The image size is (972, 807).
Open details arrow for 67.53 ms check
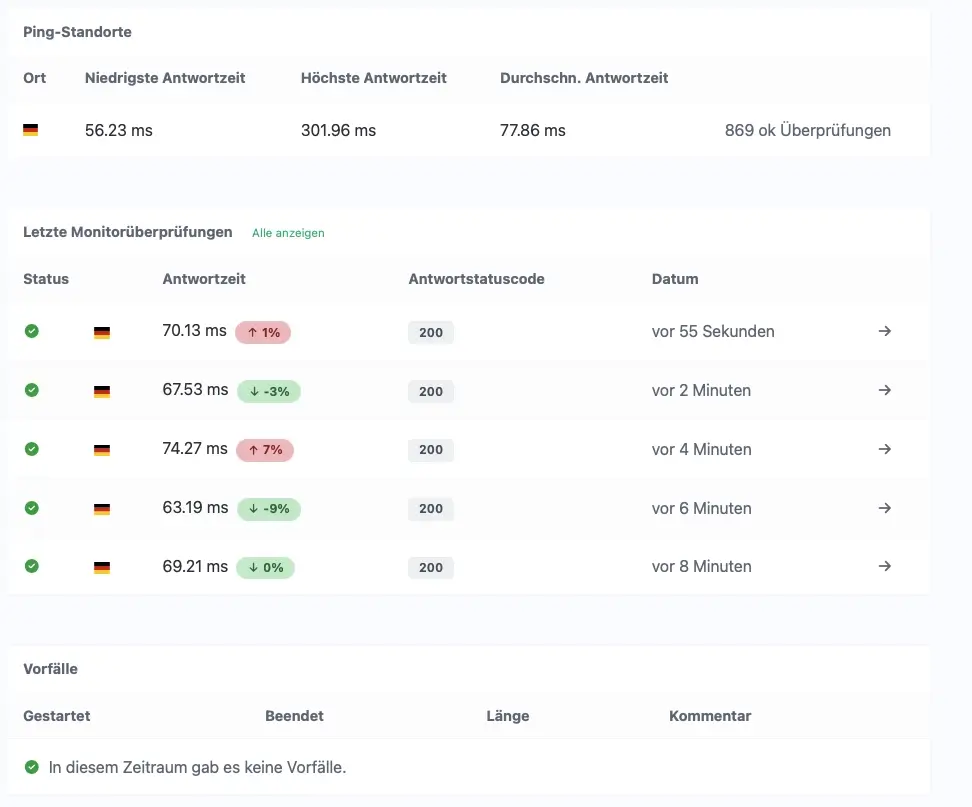[x=884, y=390]
